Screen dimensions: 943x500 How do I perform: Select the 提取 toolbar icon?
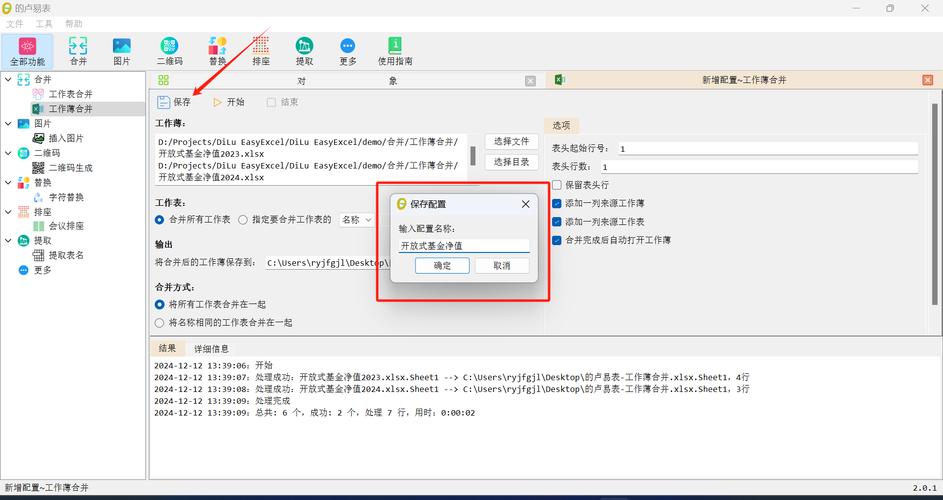(304, 51)
